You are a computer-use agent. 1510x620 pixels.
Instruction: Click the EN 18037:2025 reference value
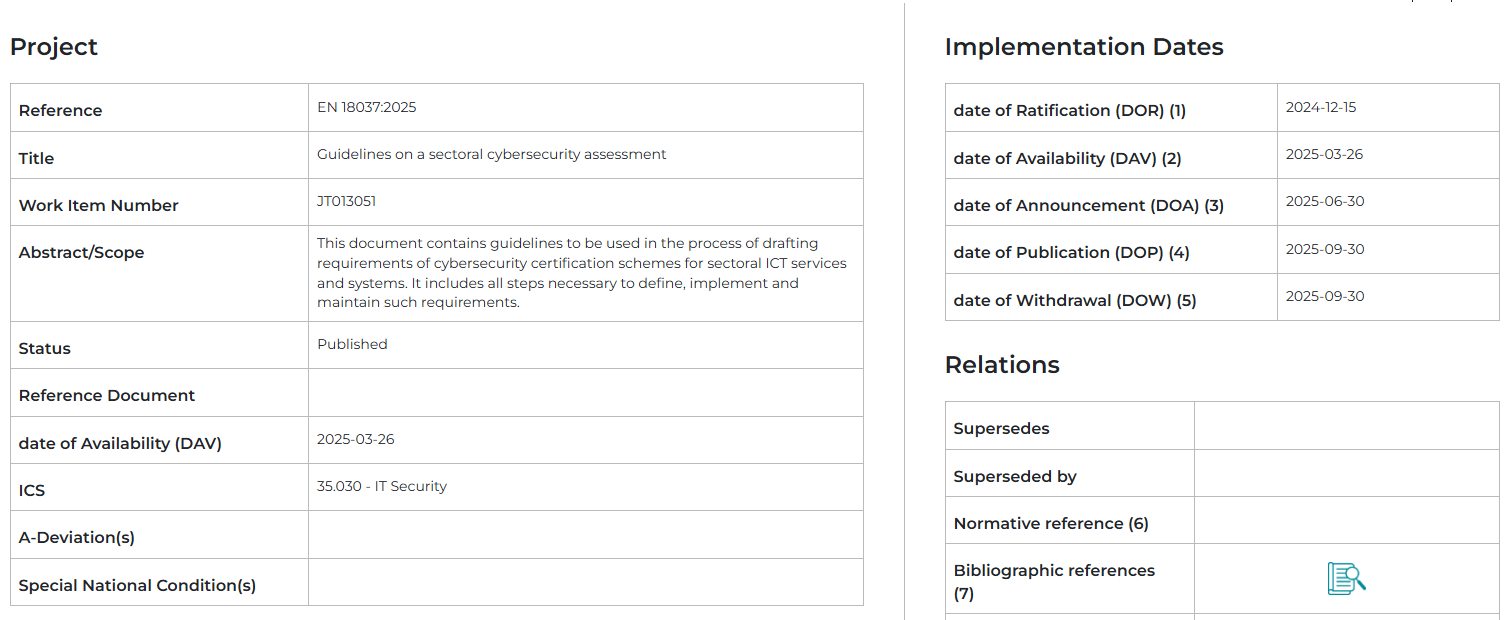tap(366, 108)
